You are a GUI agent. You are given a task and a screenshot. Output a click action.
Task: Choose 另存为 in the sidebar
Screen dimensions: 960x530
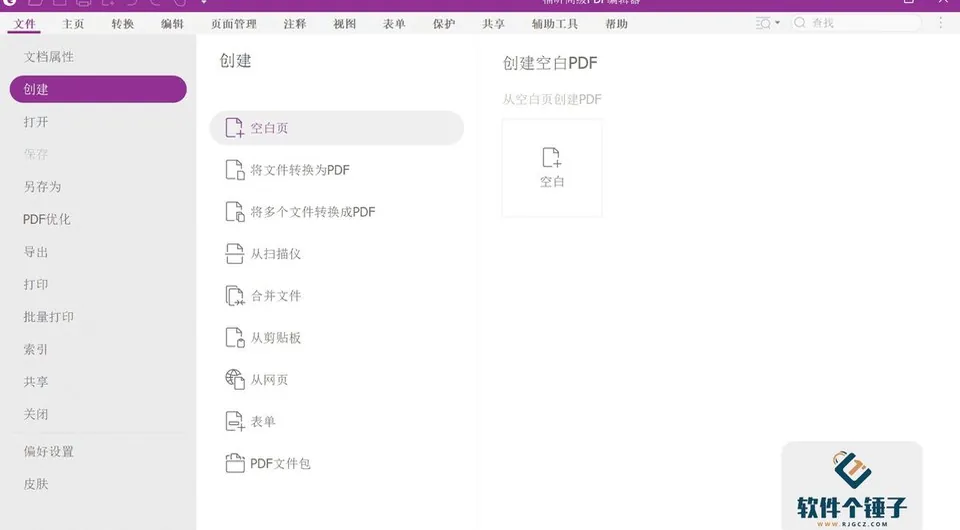(x=98, y=187)
